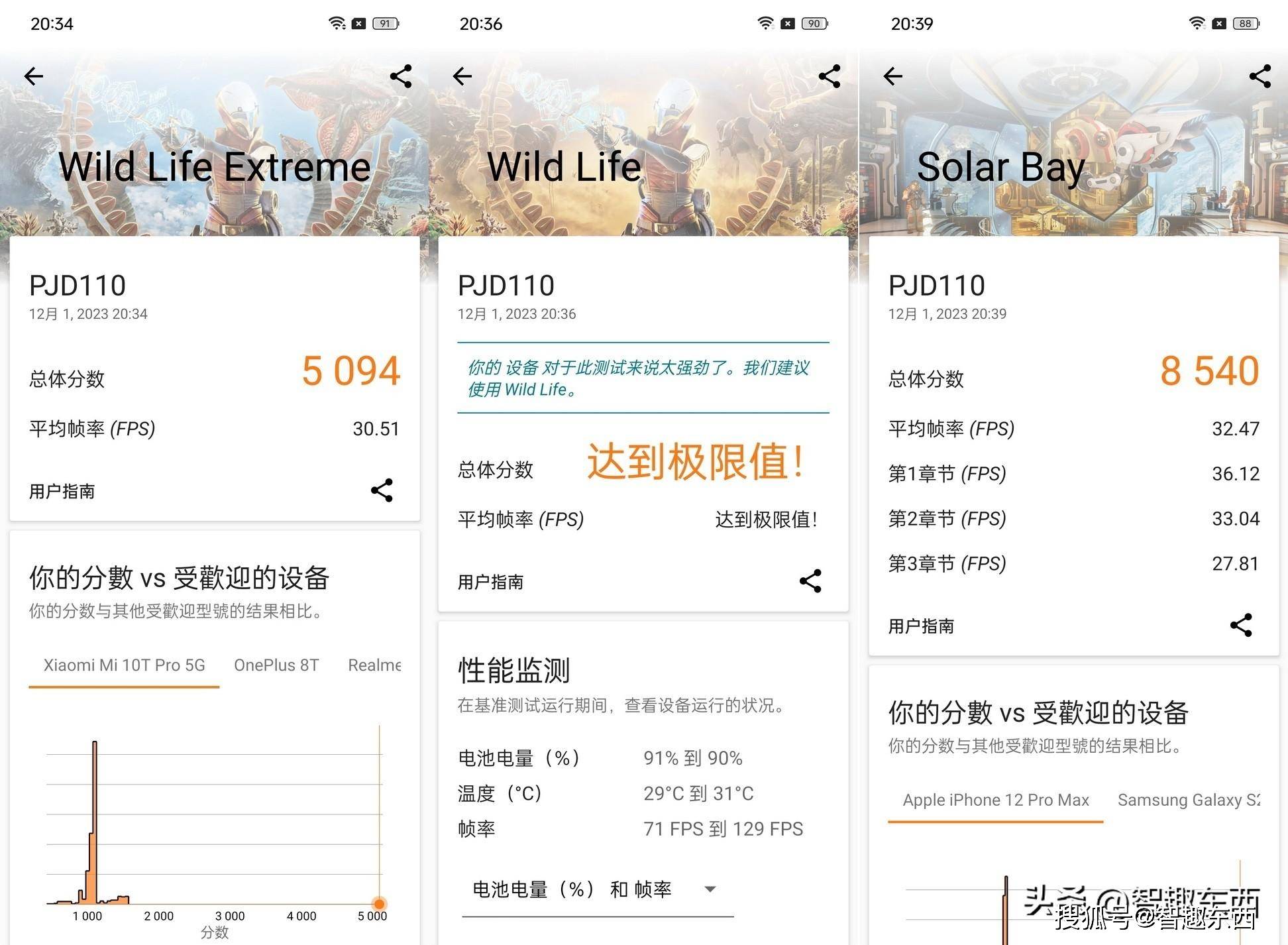Tap share icon in Wild Life header

[x=830, y=76]
